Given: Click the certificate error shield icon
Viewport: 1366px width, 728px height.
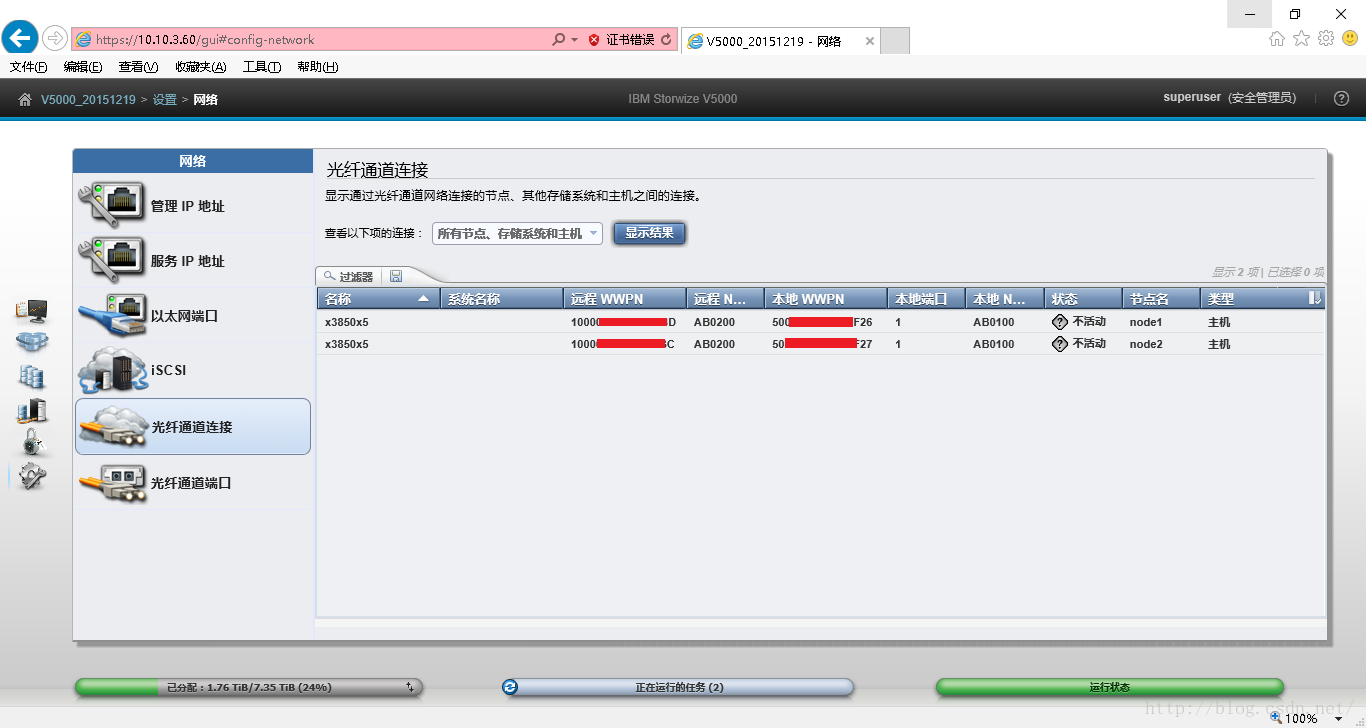Looking at the screenshot, I should (594, 40).
